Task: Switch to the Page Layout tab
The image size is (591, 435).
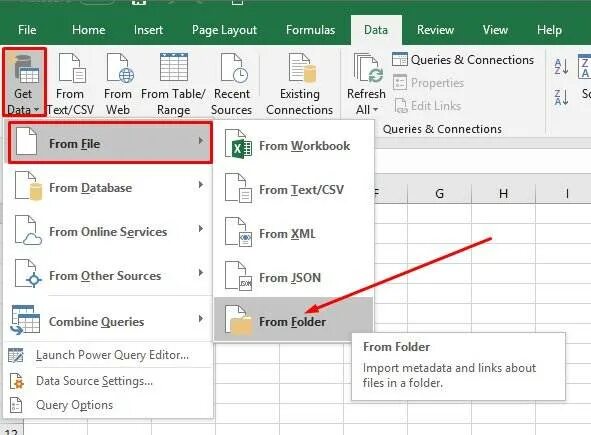Action: (224, 30)
